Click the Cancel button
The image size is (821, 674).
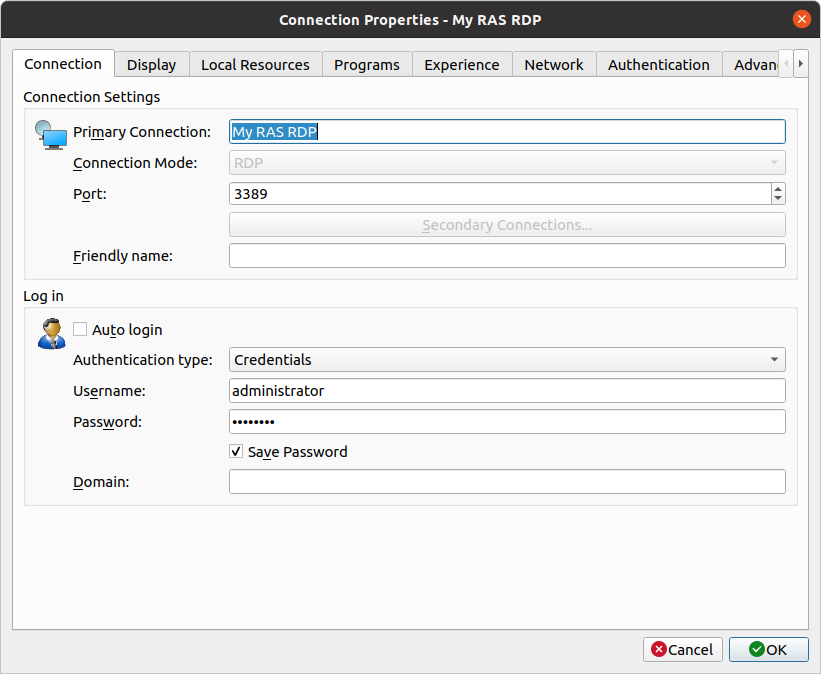point(682,650)
